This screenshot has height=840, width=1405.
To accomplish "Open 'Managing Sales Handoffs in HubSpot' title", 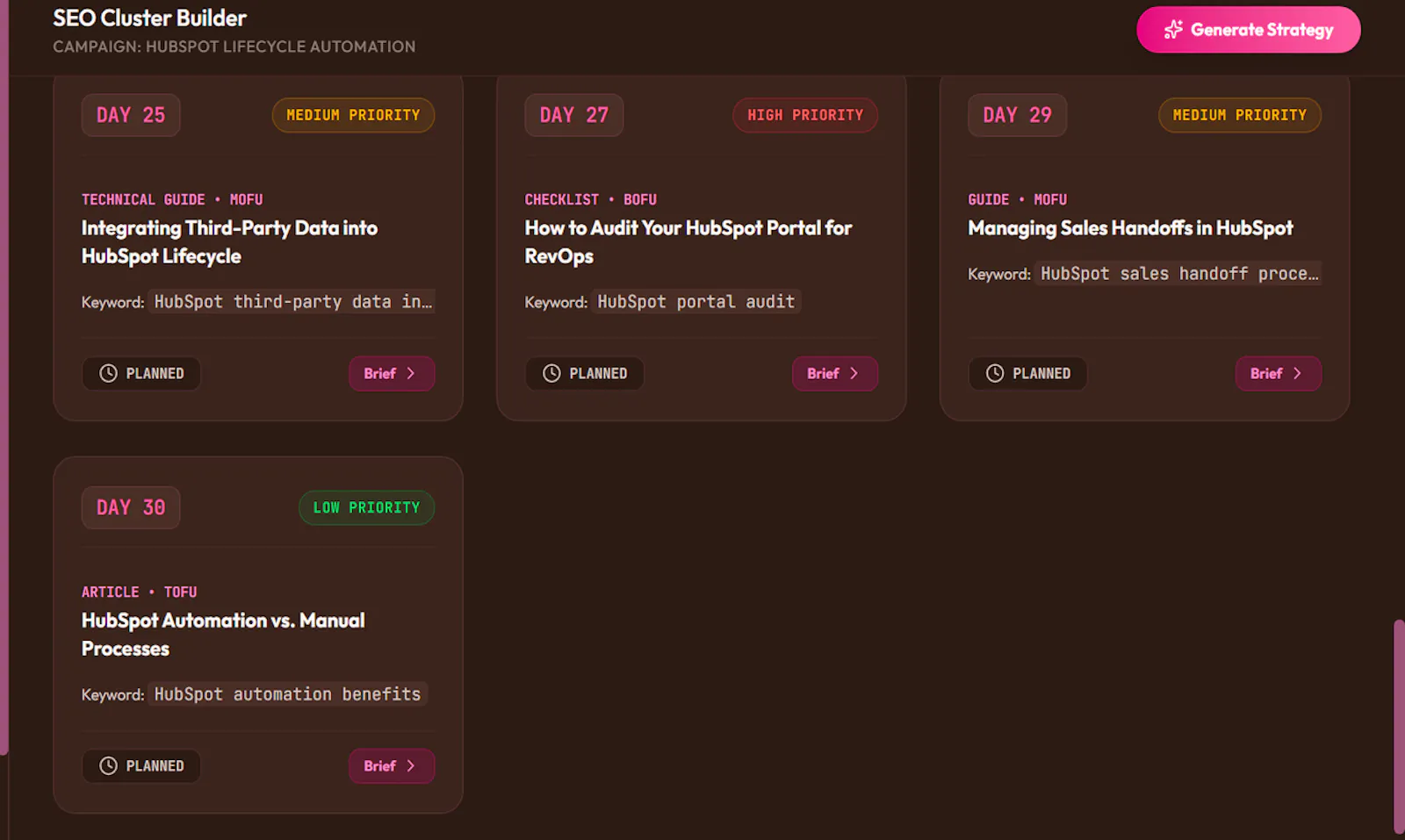I will tap(1130, 228).
